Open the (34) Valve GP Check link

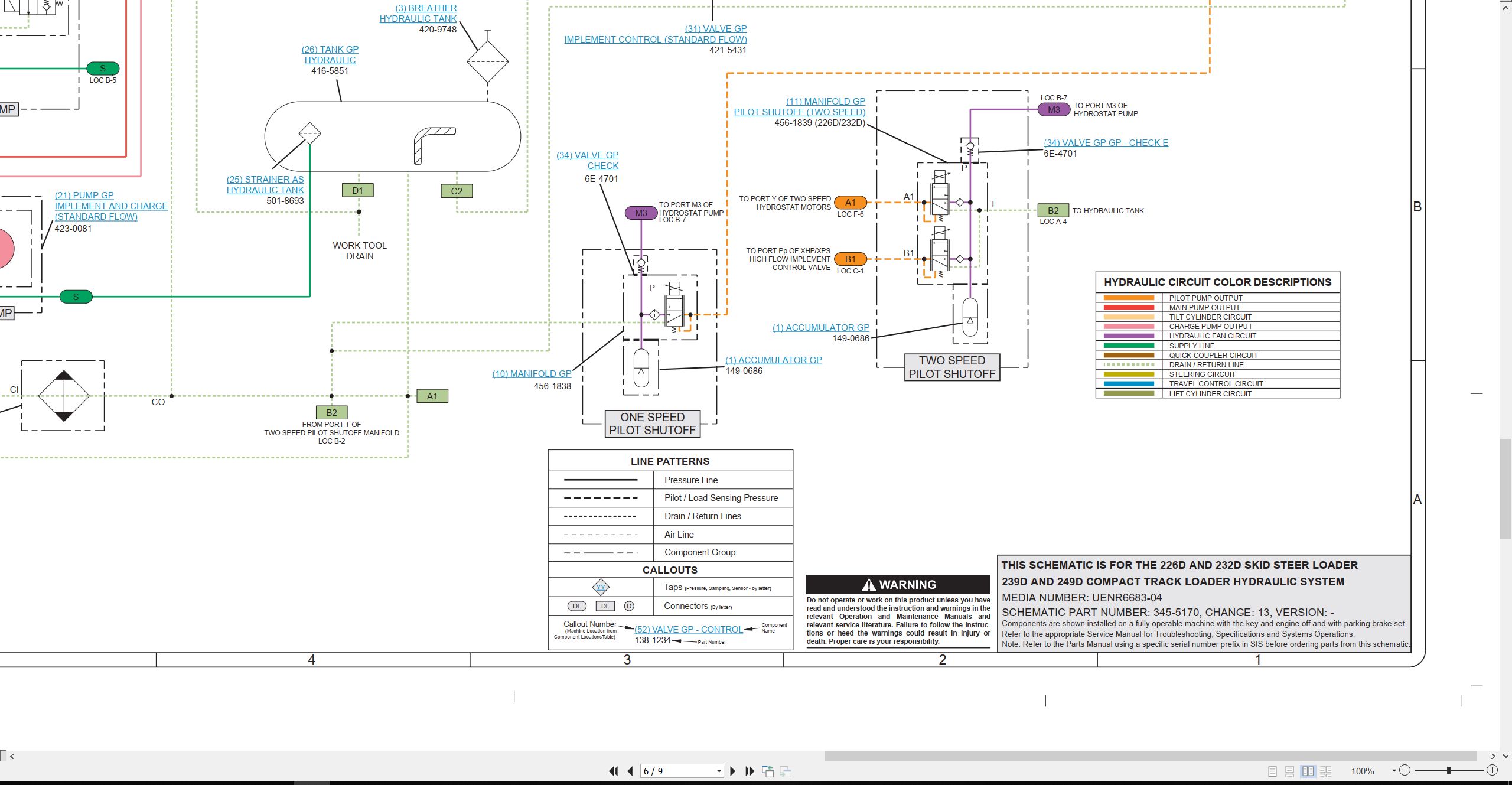point(588,161)
